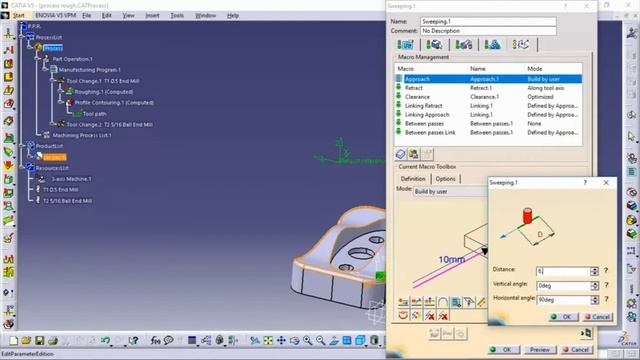Open the Geometry tab icon in Sweeping.1

click(434, 44)
